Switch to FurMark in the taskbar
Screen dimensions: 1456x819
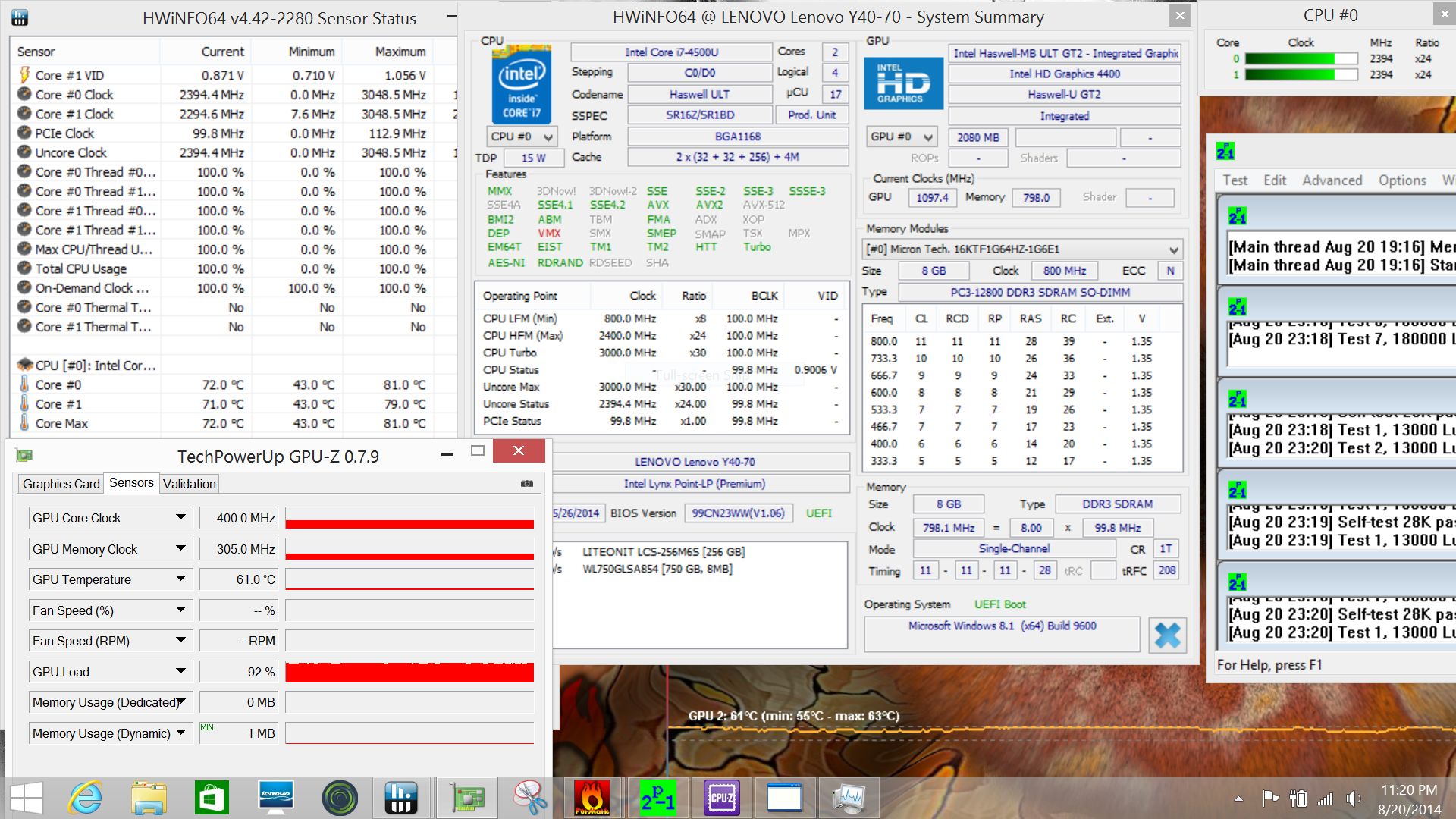593,798
